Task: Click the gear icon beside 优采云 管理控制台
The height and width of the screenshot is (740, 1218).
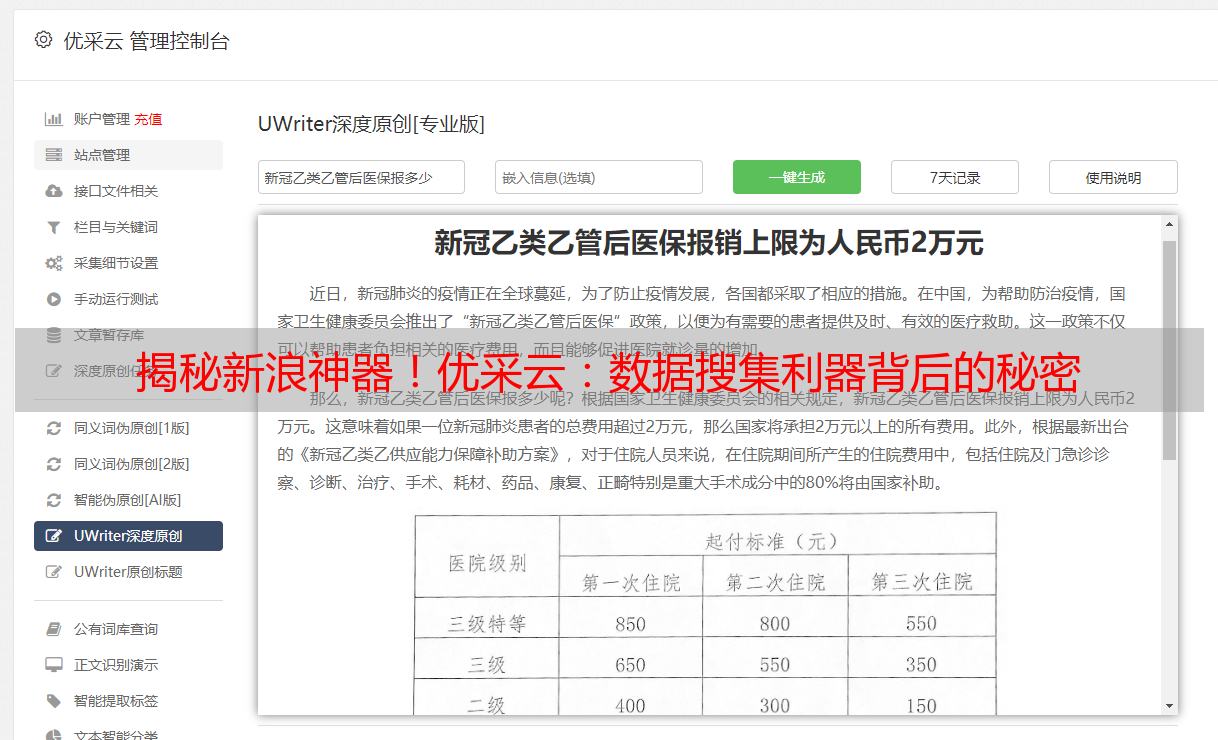Action: pyautogui.click(x=43, y=40)
